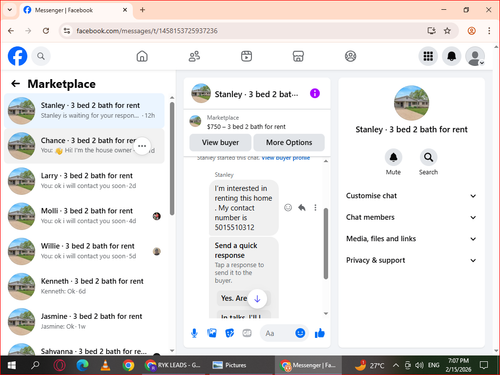Search in conversation using magnifier button

pyautogui.click(x=428, y=157)
